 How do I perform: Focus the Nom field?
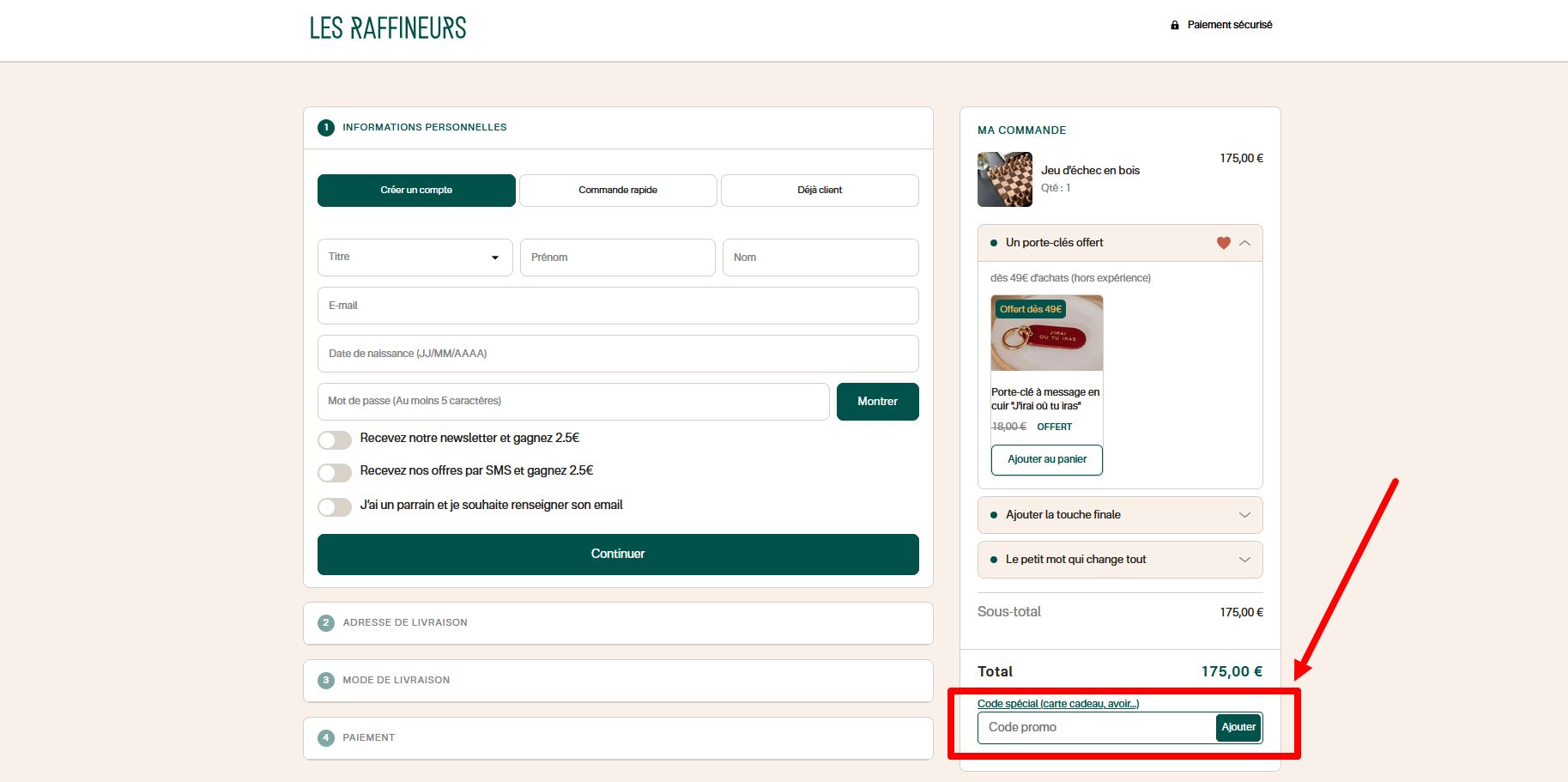820,258
